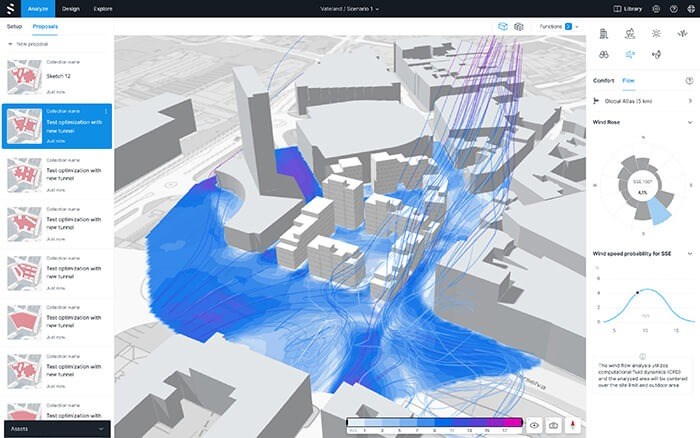Select the buildings analysis icon
Screen dimensions: 700x438
(604, 33)
